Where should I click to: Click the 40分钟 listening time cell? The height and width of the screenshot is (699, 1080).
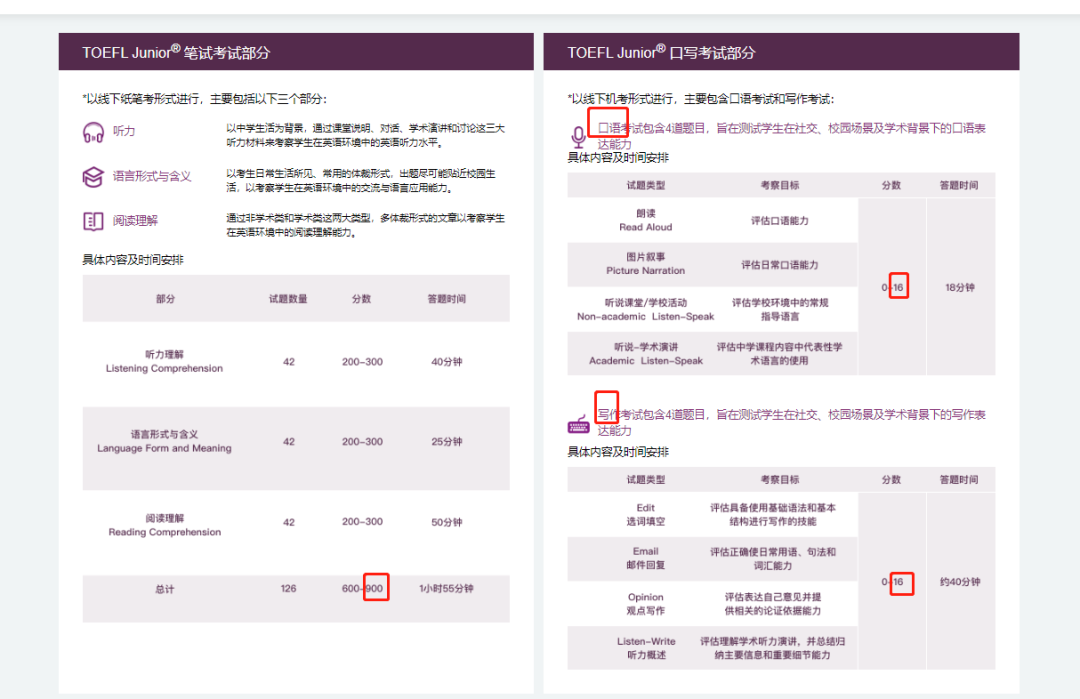point(446,362)
